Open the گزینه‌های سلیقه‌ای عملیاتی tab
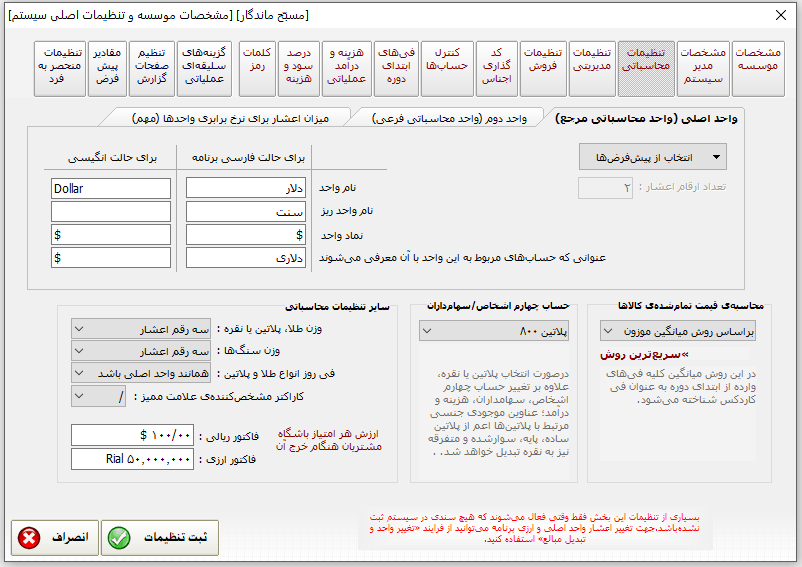Viewport: 802px width, 567px height. pyautogui.click(x=204, y=69)
